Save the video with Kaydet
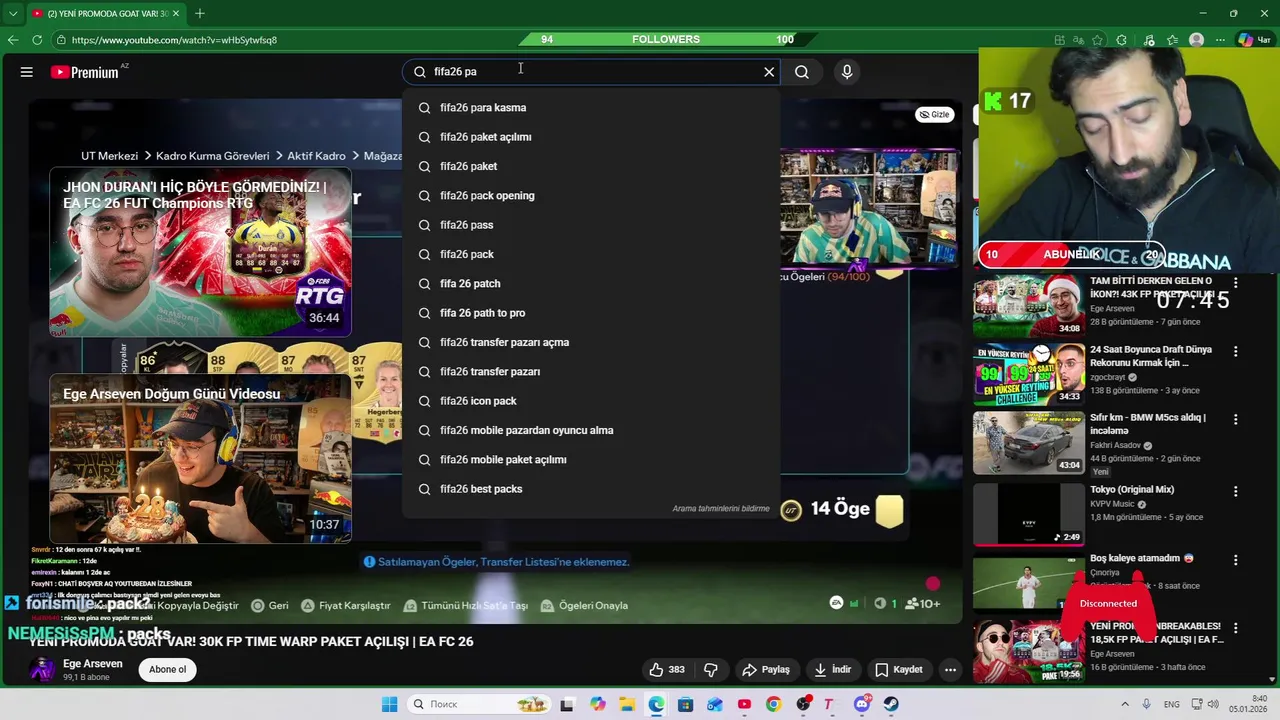This screenshot has height=720, width=1280. pyautogui.click(x=899, y=670)
